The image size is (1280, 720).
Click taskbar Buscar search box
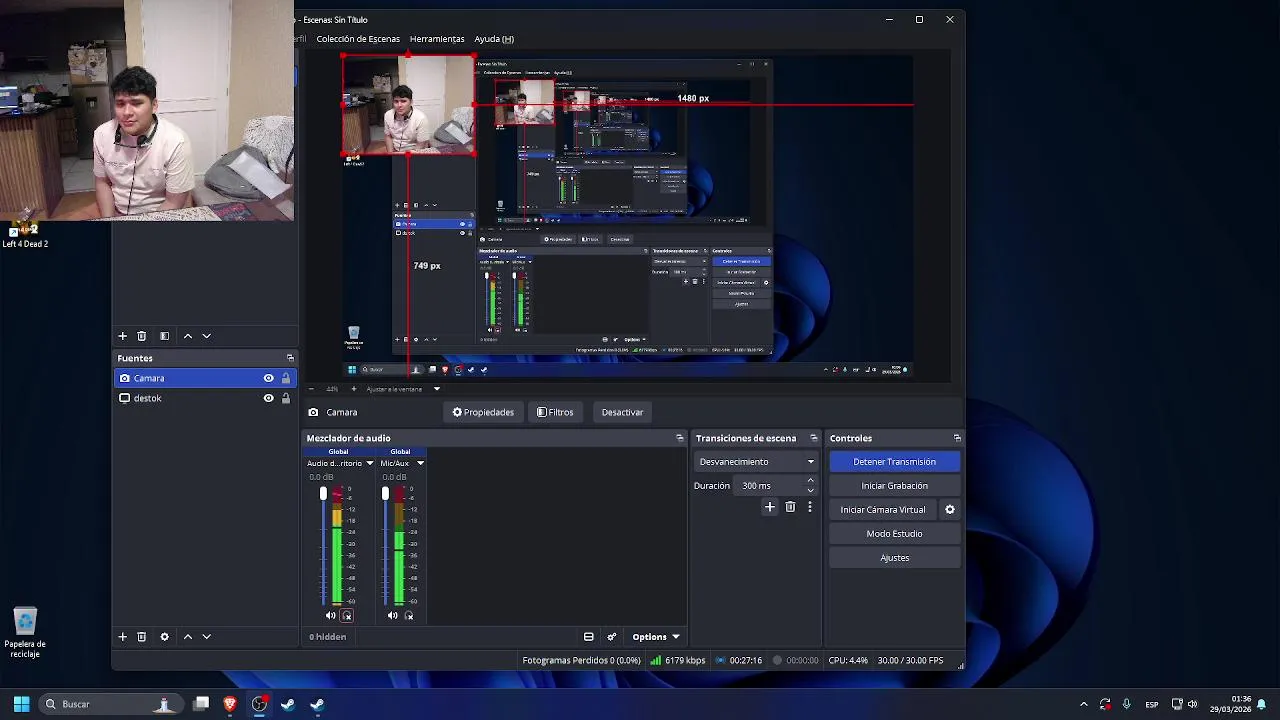click(x=110, y=704)
